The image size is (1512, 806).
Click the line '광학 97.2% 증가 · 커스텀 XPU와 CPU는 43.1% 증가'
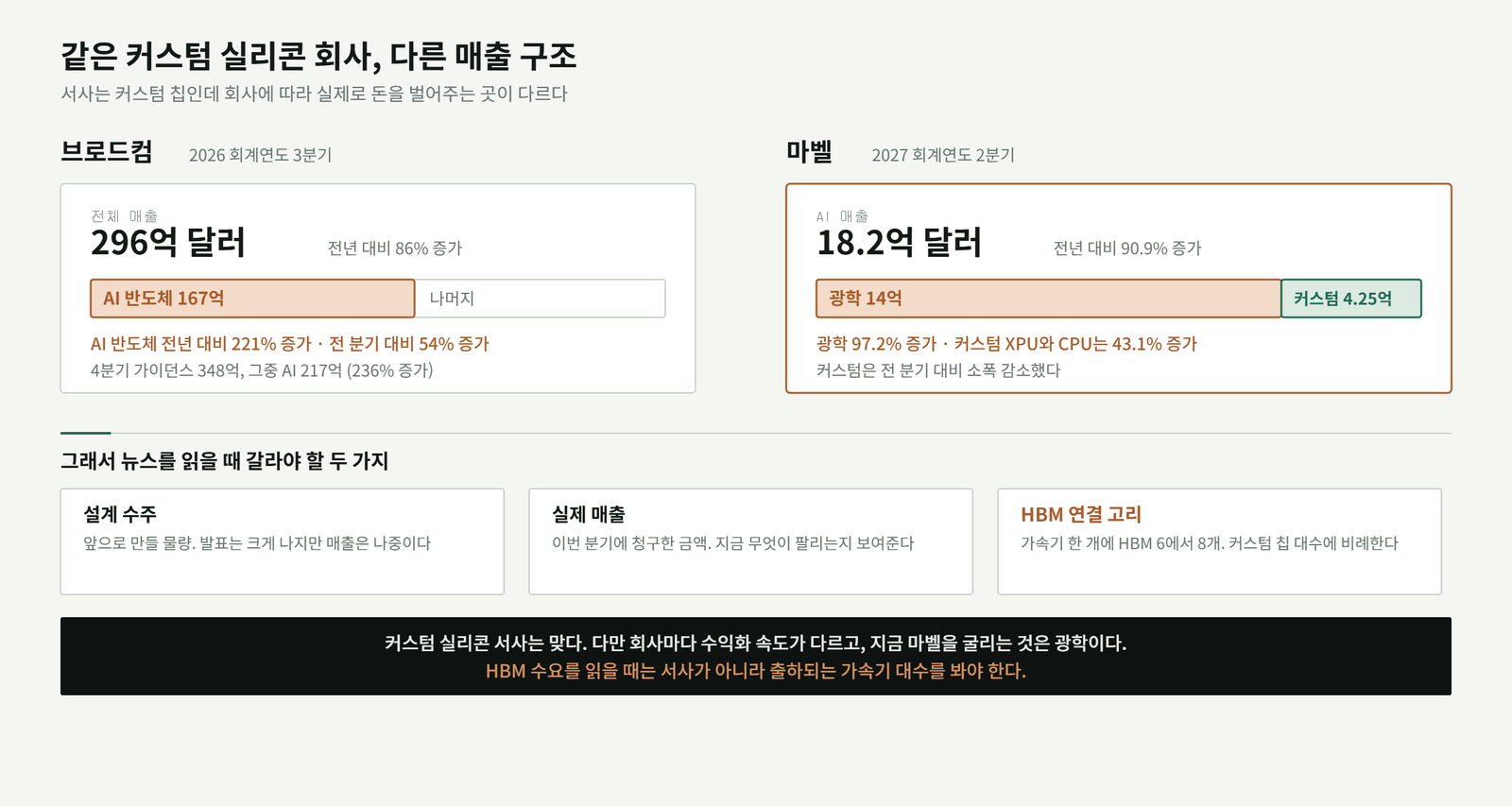point(1006,344)
